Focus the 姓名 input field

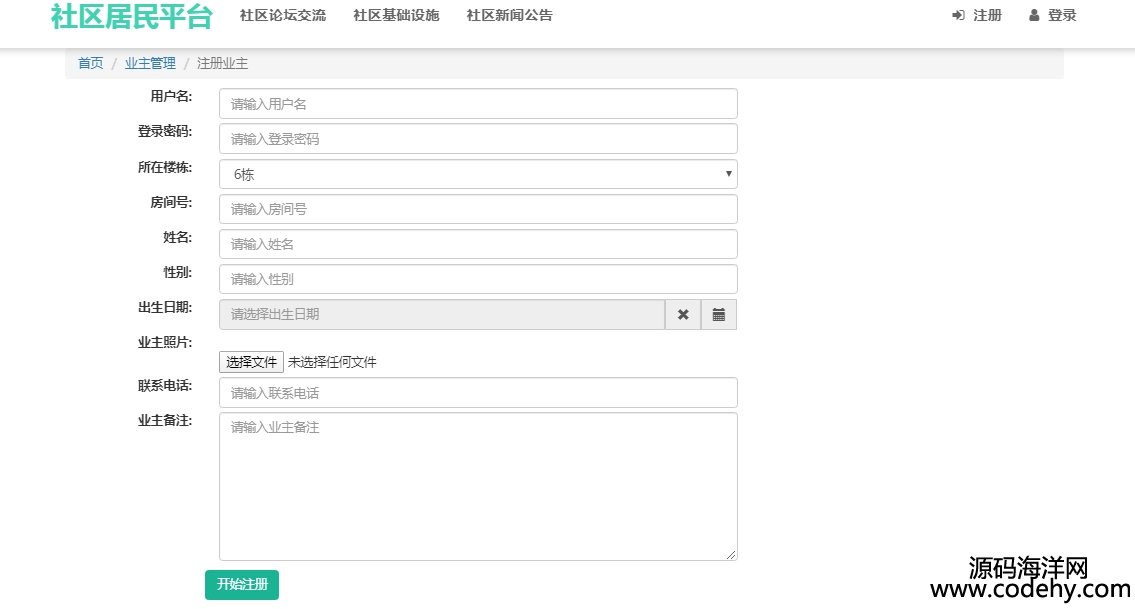478,244
